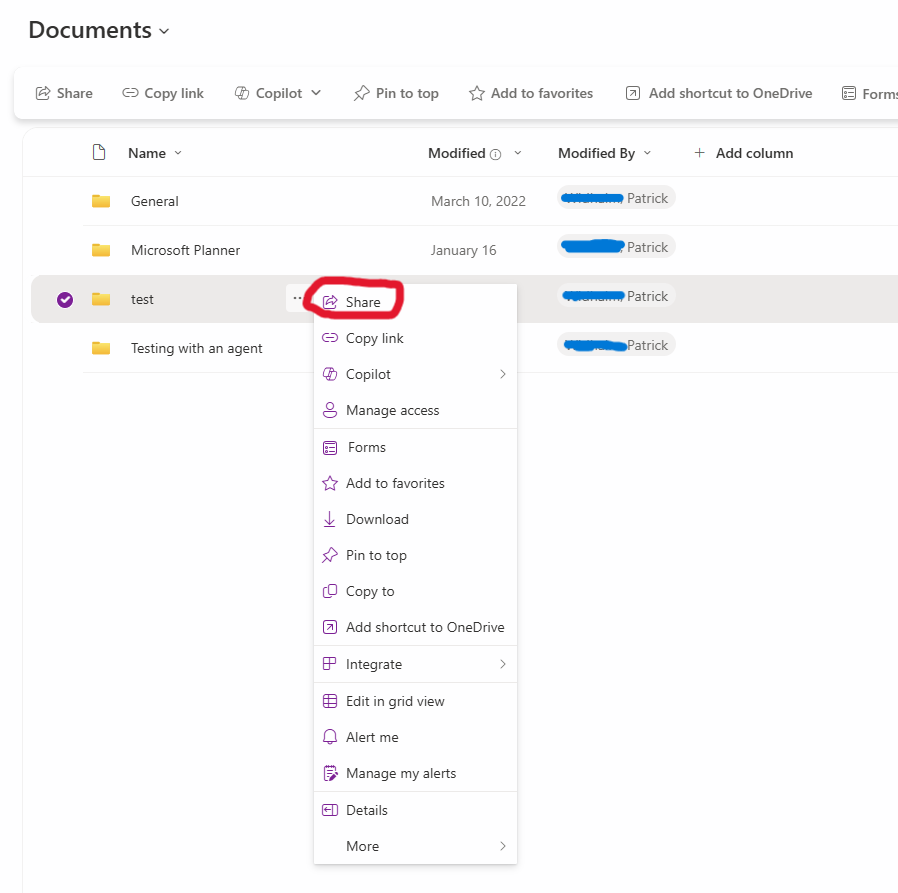Click the Add column button label

(x=754, y=153)
